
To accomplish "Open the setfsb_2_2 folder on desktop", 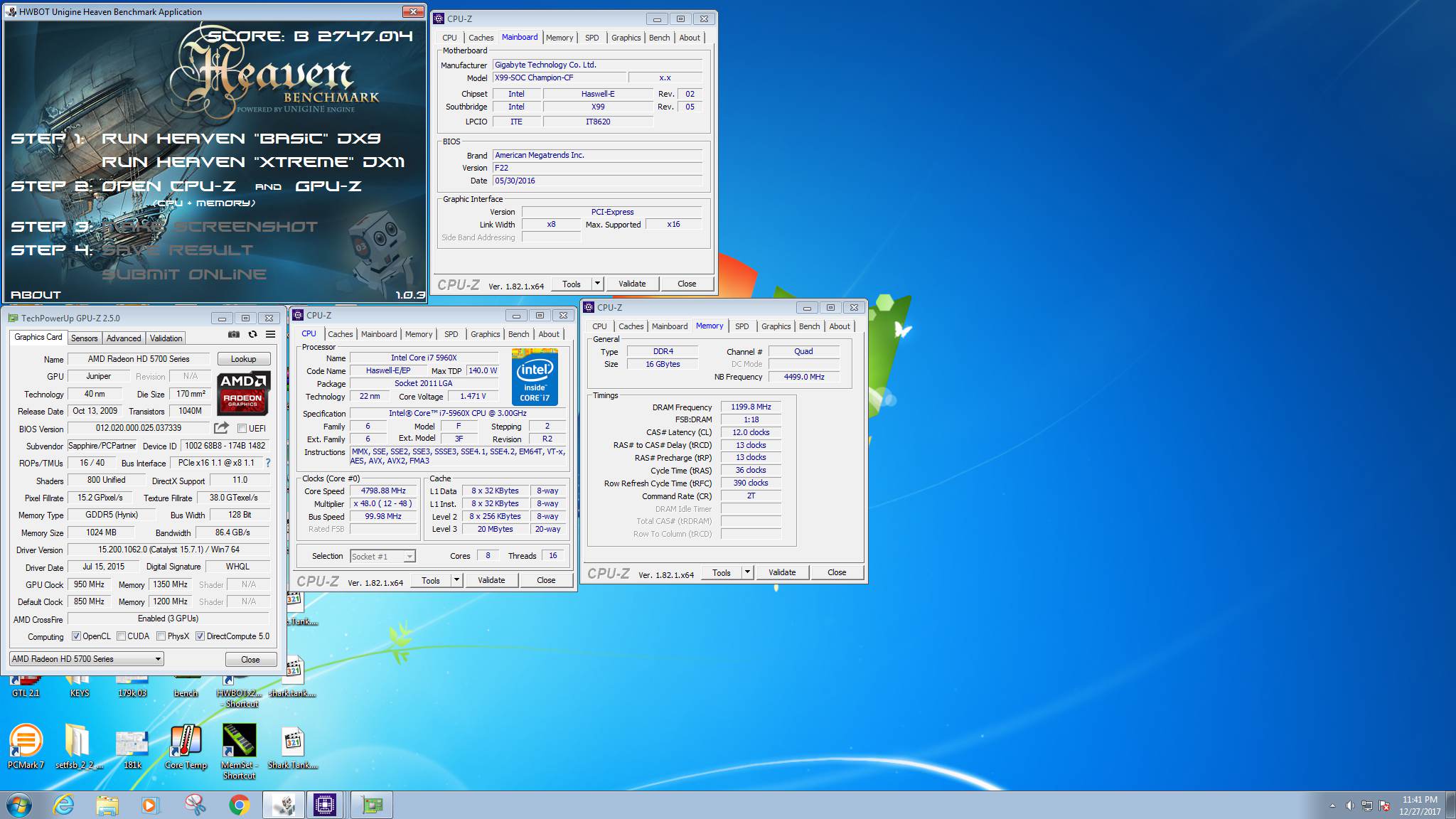I will (x=79, y=746).
